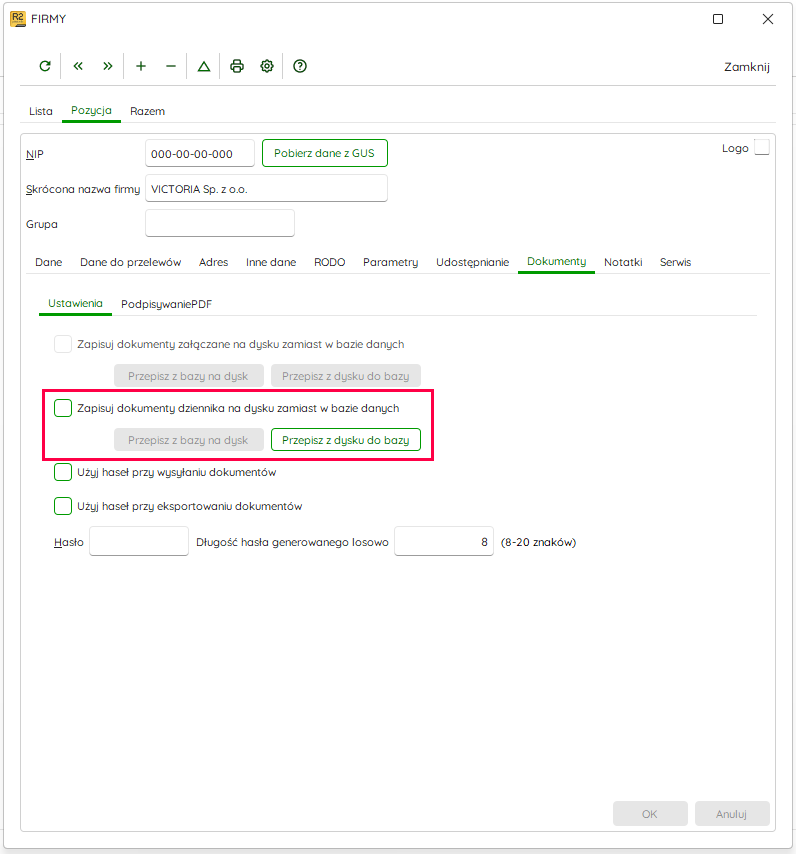Toggle Zapisuj dokumenty dziennika na dysku checkbox
Viewport: 796px width, 854px height.
pyautogui.click(x=63, y=408)
